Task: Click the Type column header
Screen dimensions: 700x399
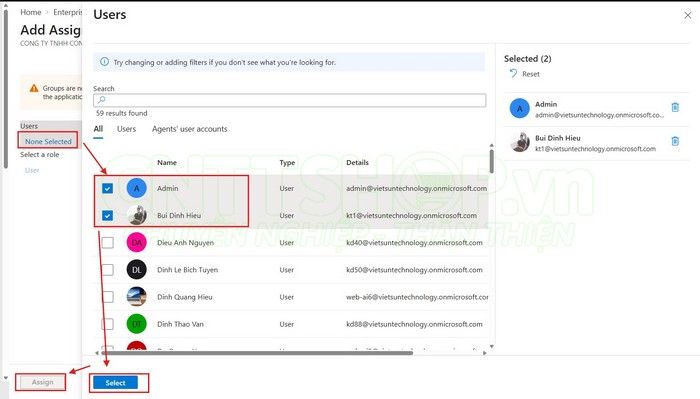Action: [287, 162]
